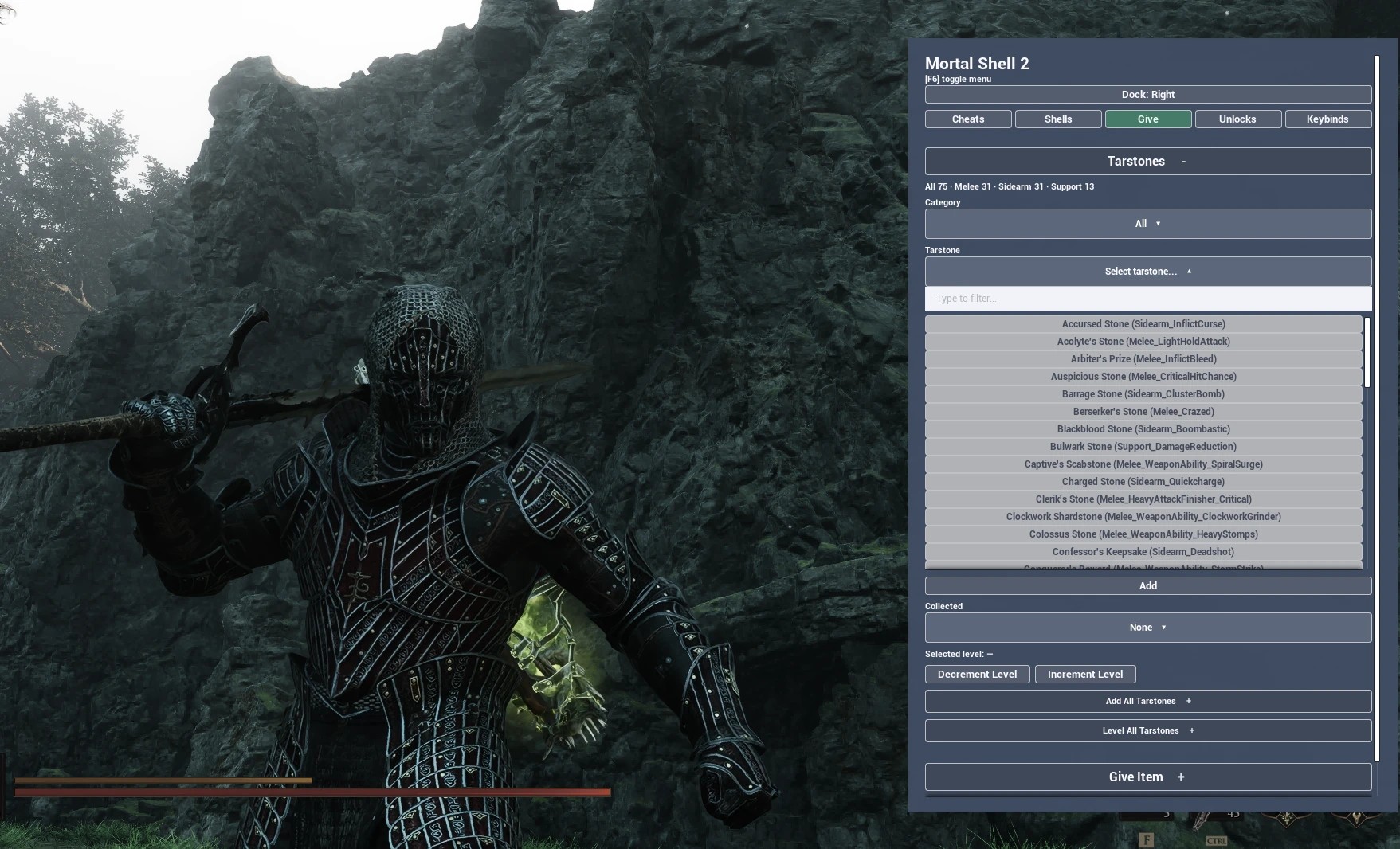Click the Type to filter field
Viewport: 1400px width, 849px height.
(1148, 299)
